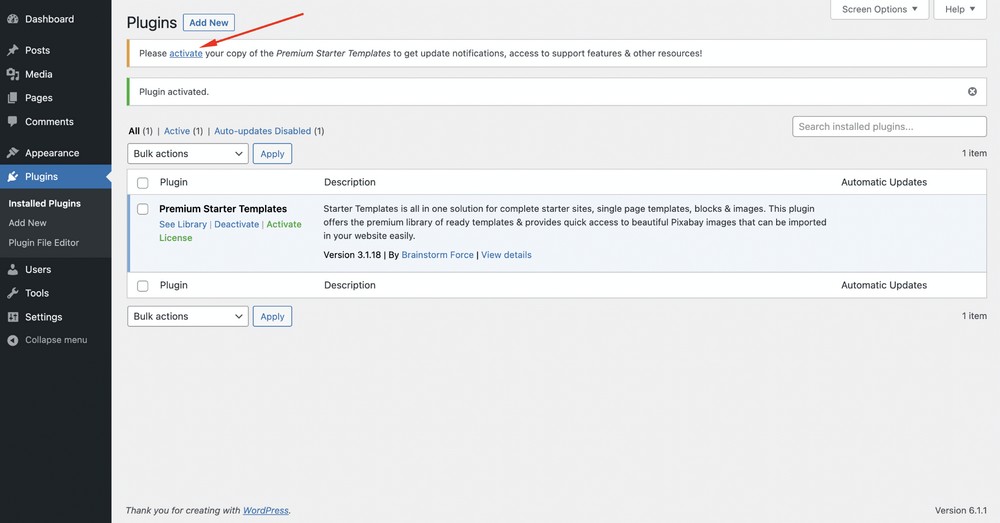Click the 'activate' link in notice
The width and height of the screenshot is (1000, 523).
point(186,54)
